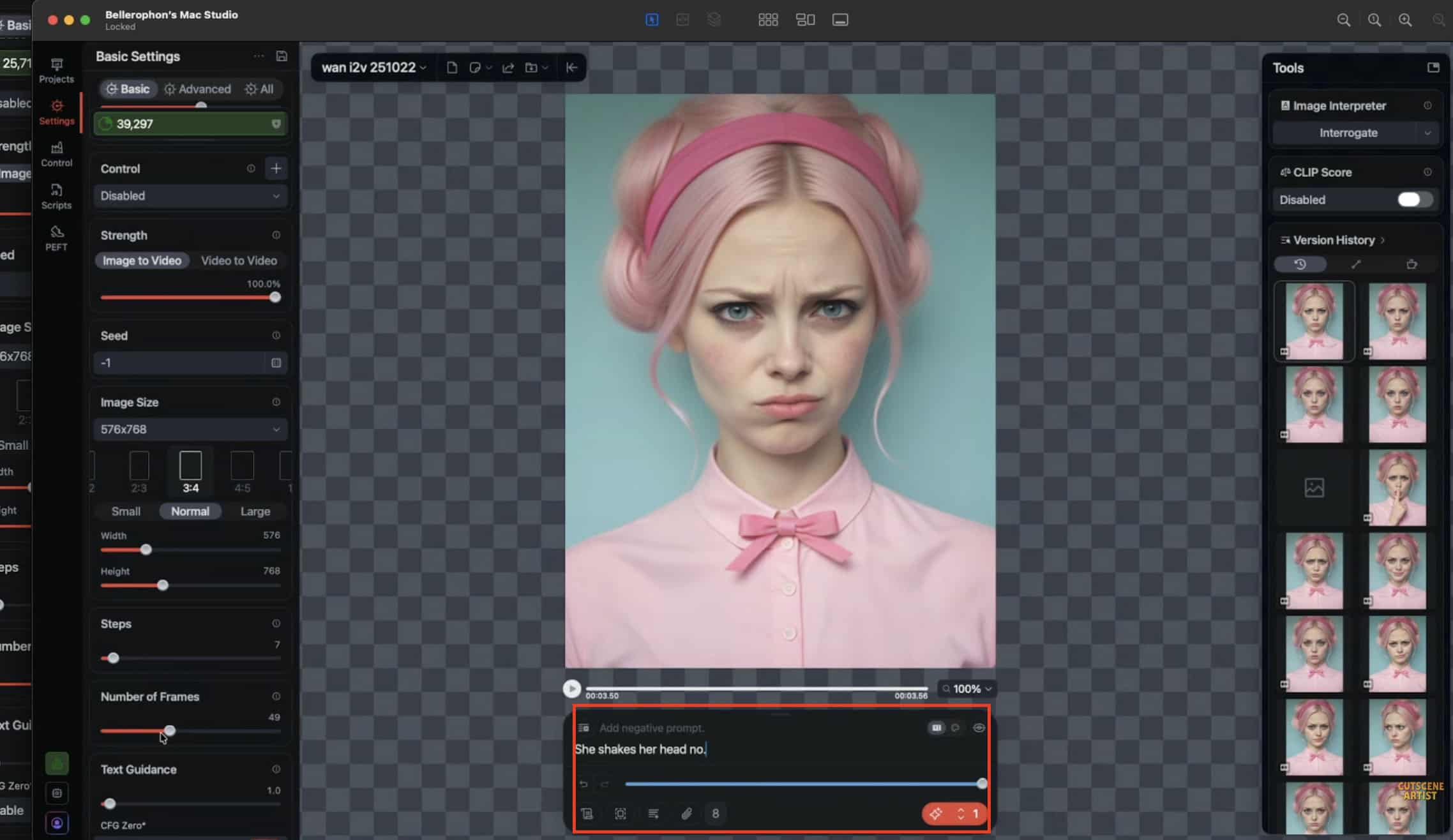Click the zoom out magnifier in title bar

tap(1343, 20)
